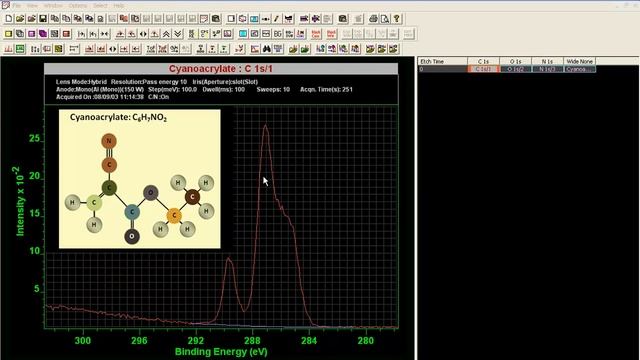Click the Save floppy disk icon
This screenshot has width=640, height=360.
[x=43, y=18]
